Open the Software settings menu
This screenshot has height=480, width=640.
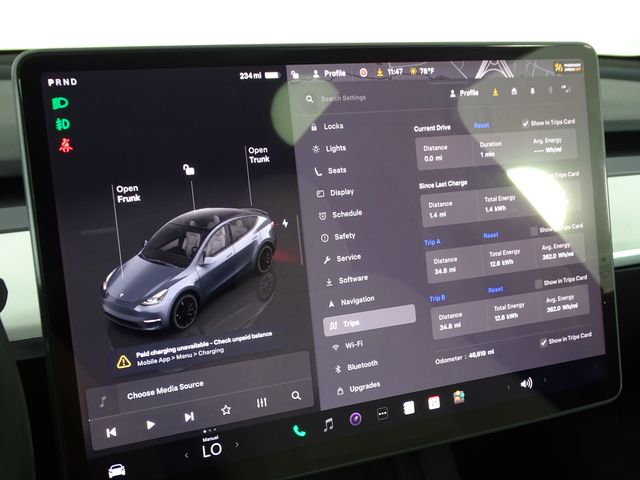[x=347, y=280]
